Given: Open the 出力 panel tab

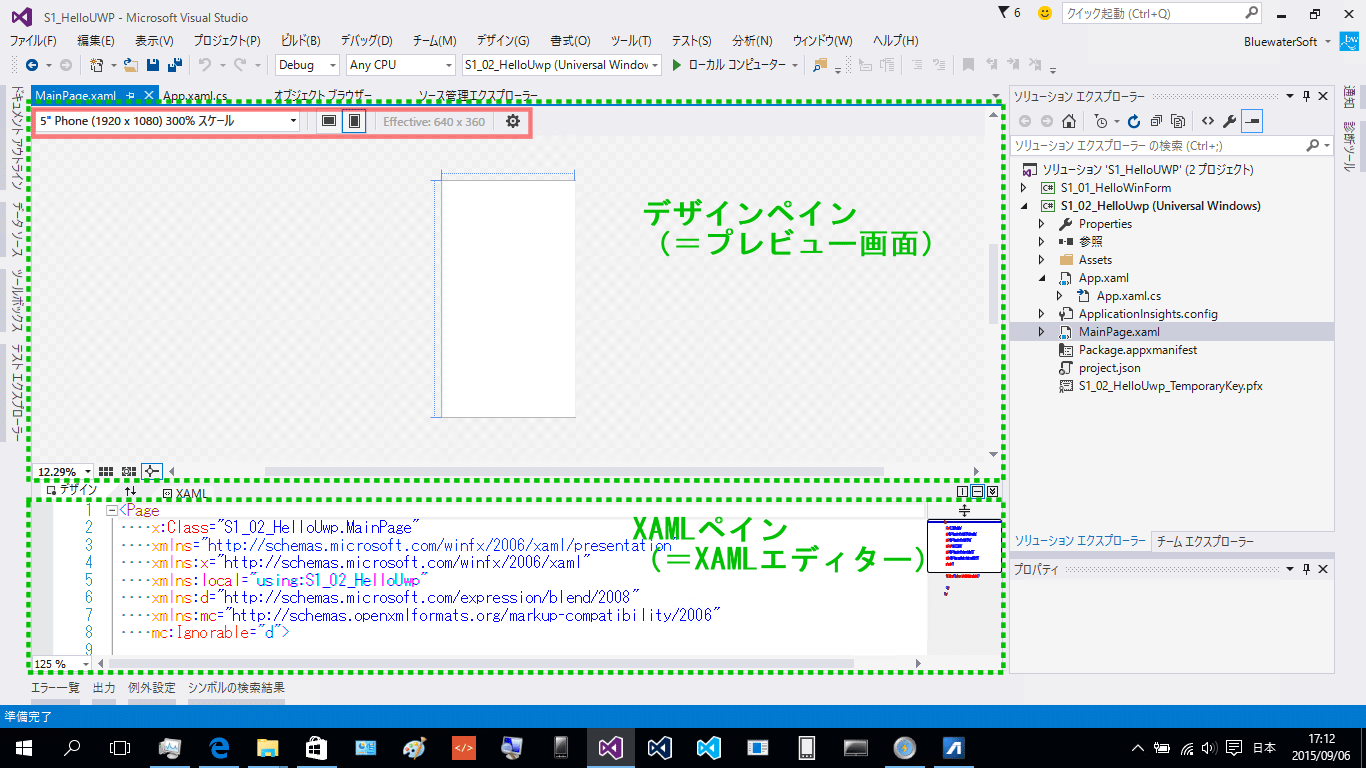Looking at the screenshot, I should coord(104,688).
